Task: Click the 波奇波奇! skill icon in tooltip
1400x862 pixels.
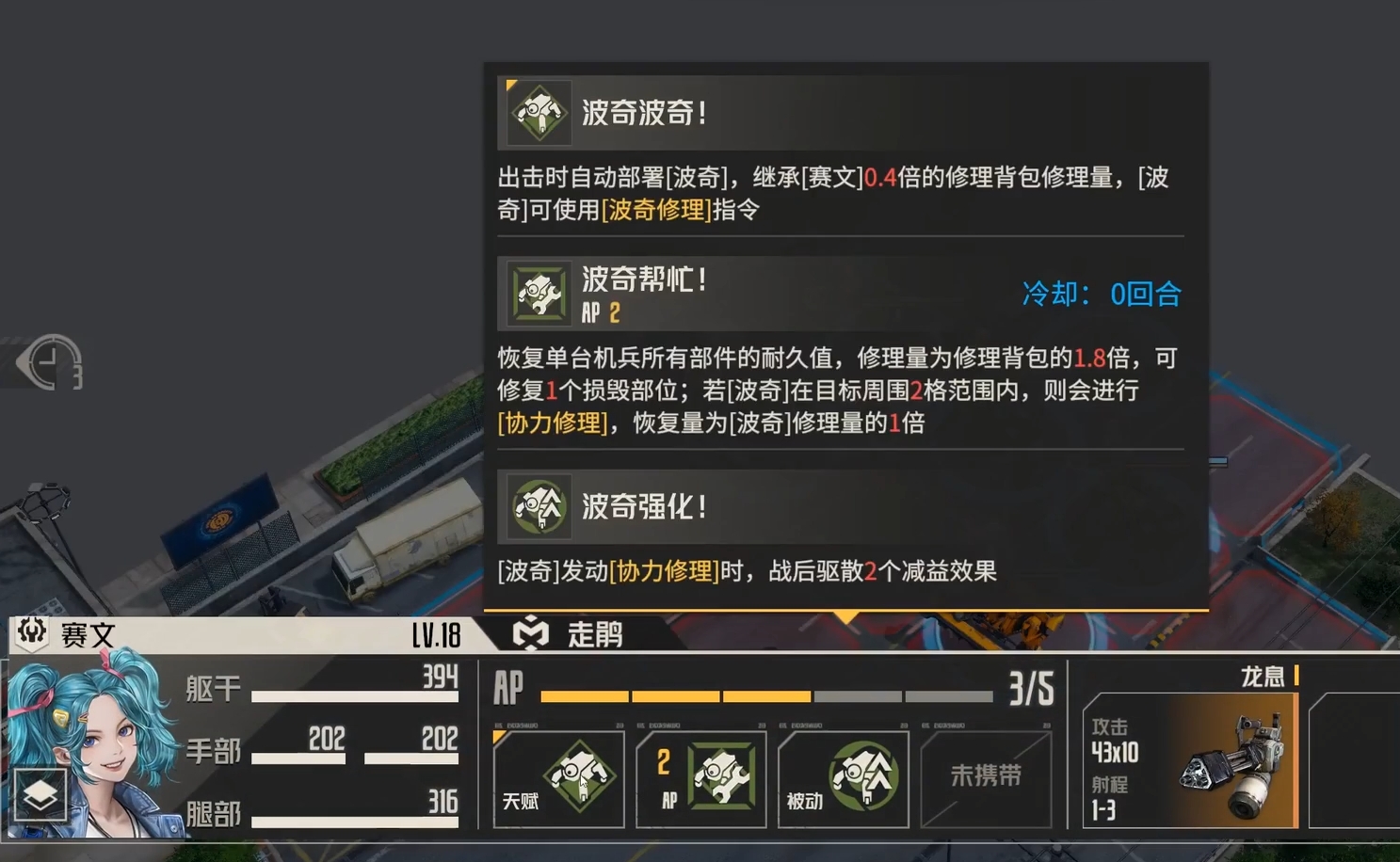Action: 539,113
